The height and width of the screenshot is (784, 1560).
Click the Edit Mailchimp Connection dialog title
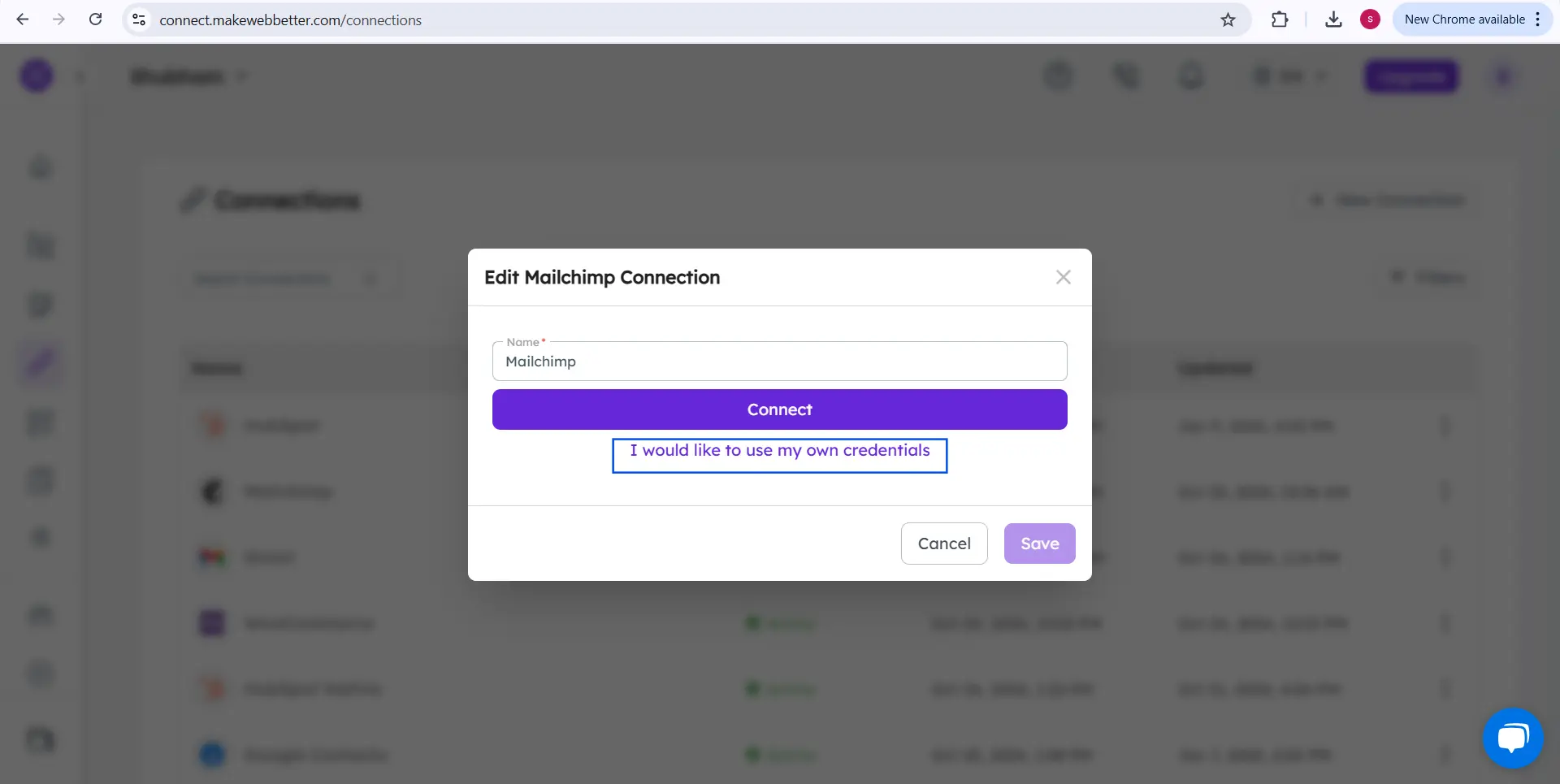click(x=602, y=278)
